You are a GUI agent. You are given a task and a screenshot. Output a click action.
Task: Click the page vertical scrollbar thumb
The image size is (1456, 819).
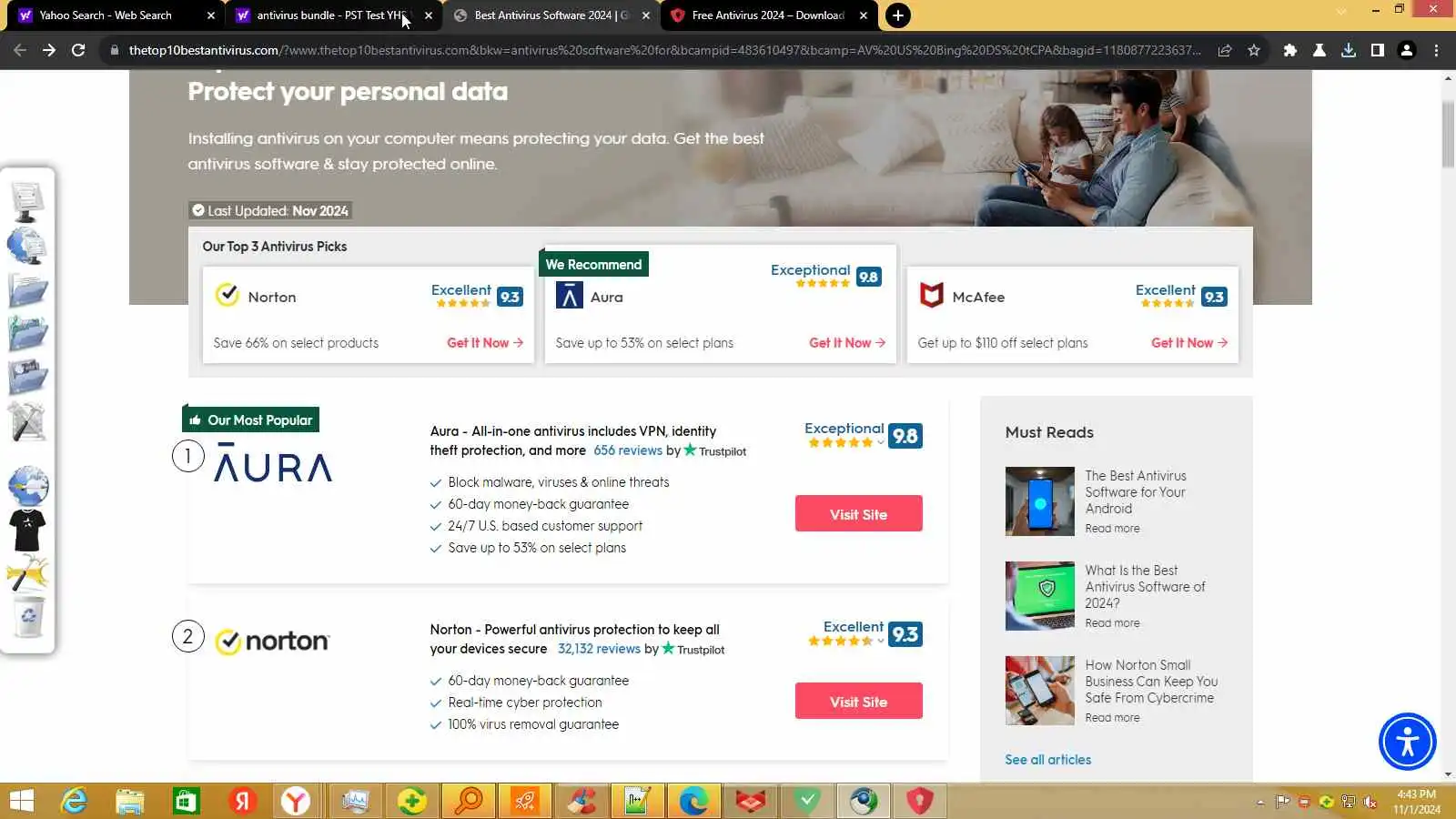click(x=1448, y=135)
